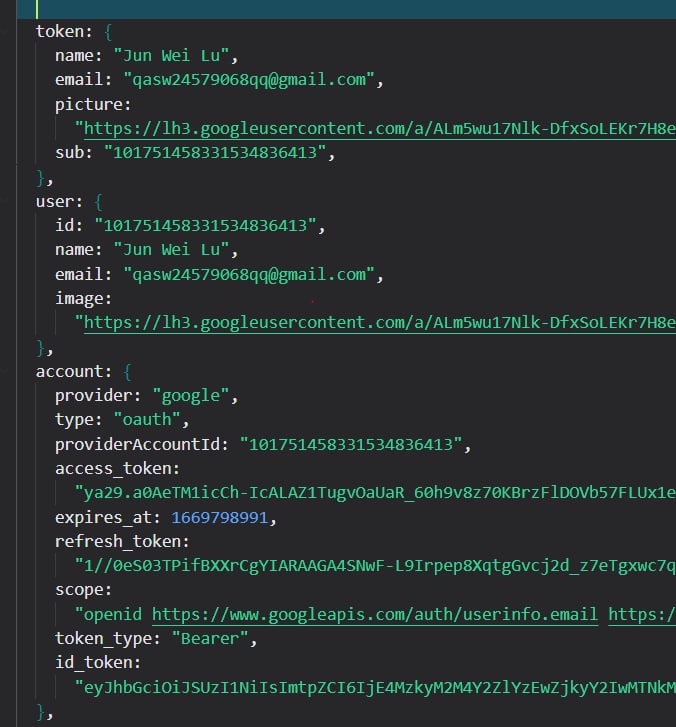Click the refresh token string starting "1//0eS03"
This screenshot has height=727, width=676.
coord(375,566)
